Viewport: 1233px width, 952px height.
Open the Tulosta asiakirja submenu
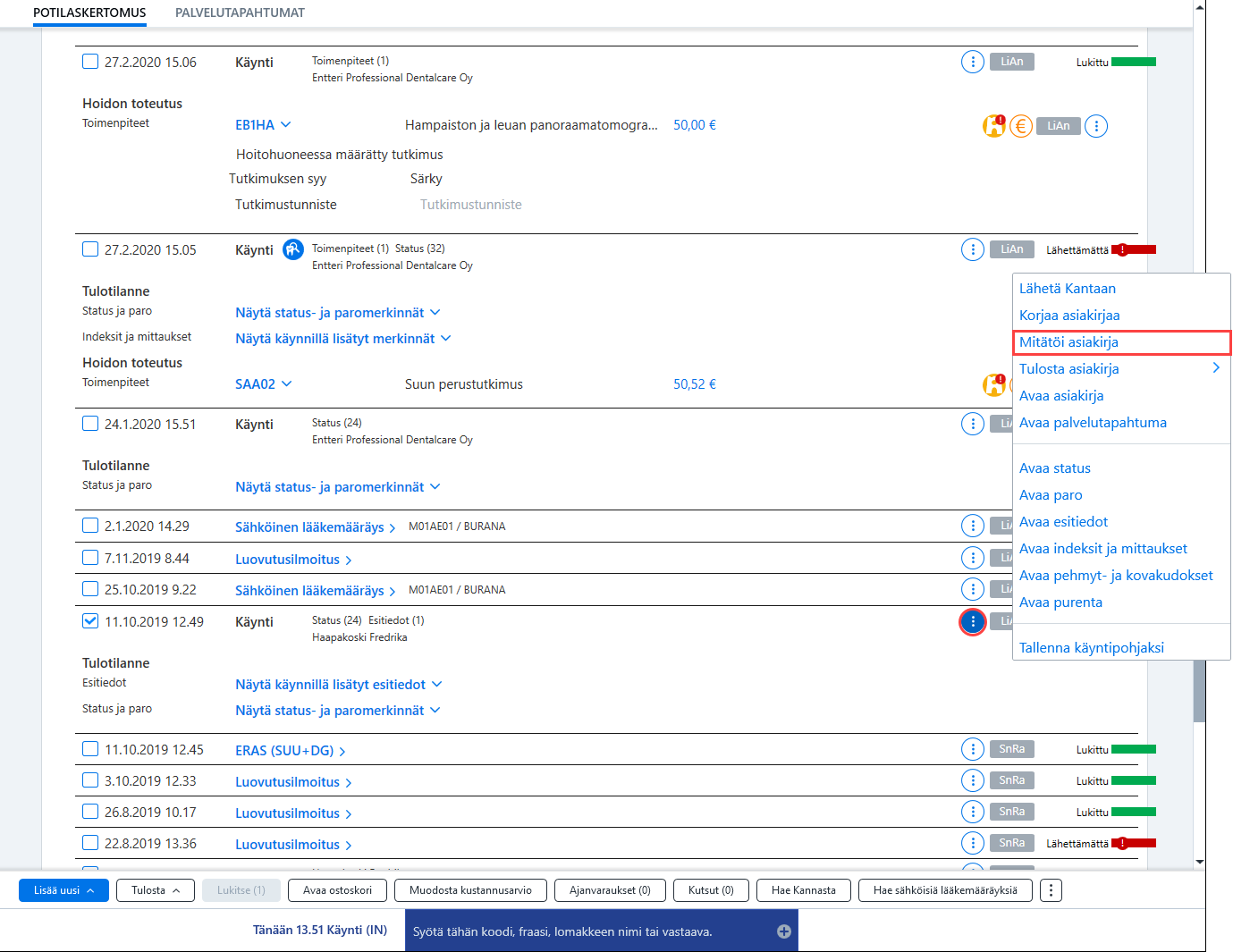pyautogui.click(x=1121, y=369)
